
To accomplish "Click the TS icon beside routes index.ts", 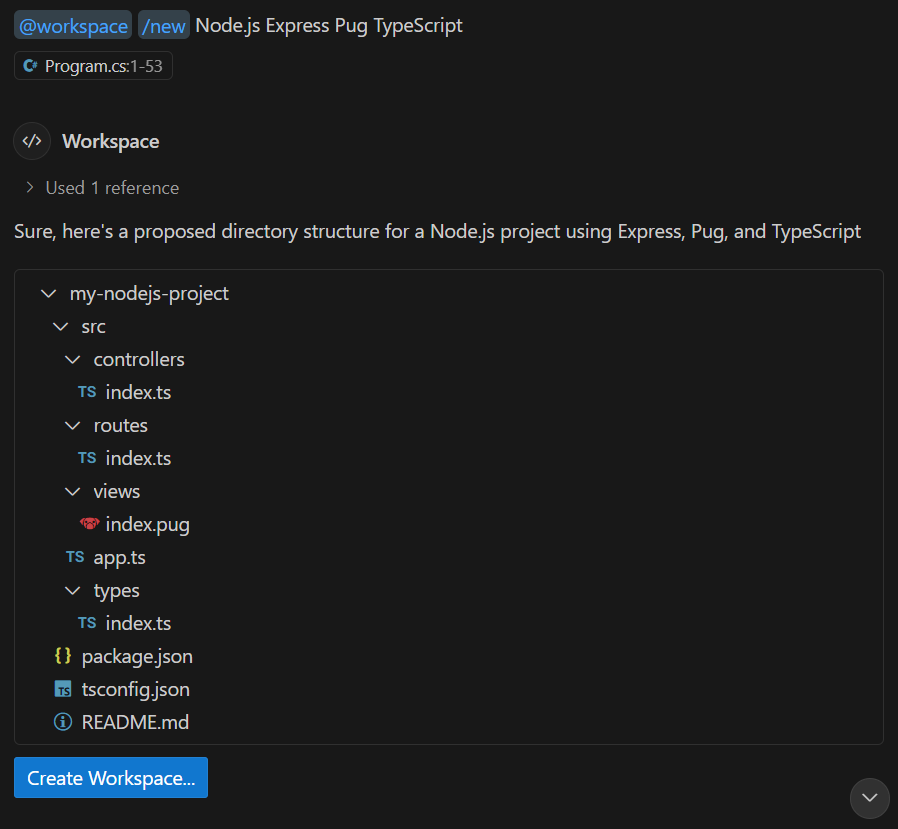I will click(87, 458).
